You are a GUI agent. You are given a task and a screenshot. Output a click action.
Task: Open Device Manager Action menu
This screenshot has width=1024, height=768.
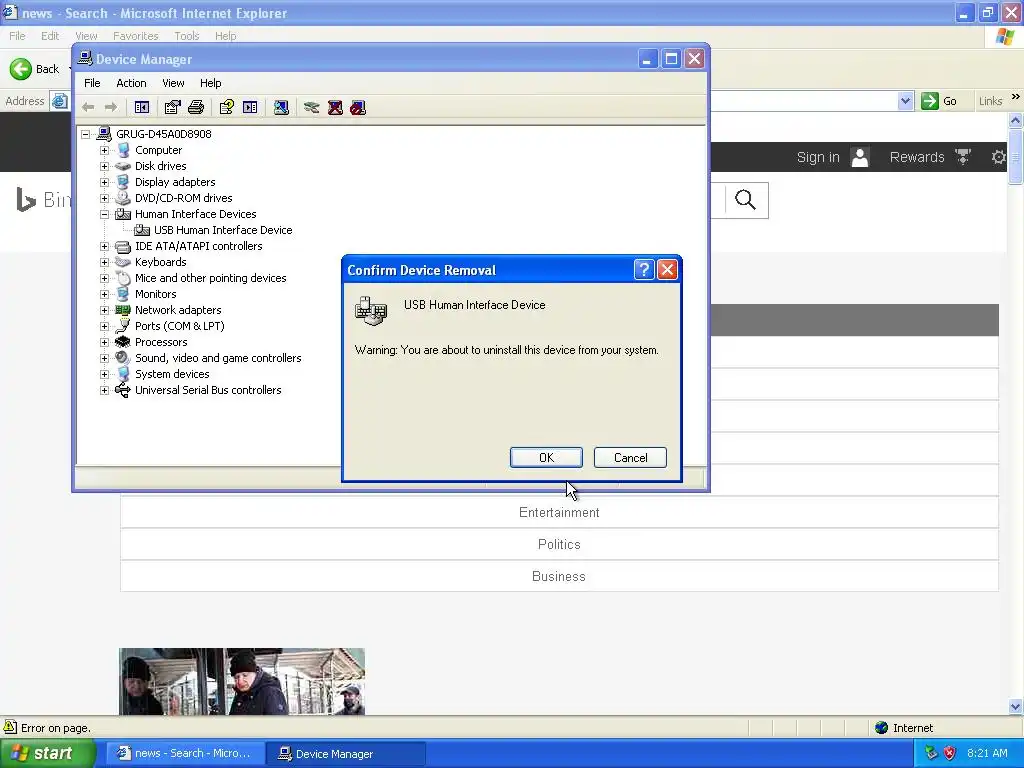(x=131, y=83)
